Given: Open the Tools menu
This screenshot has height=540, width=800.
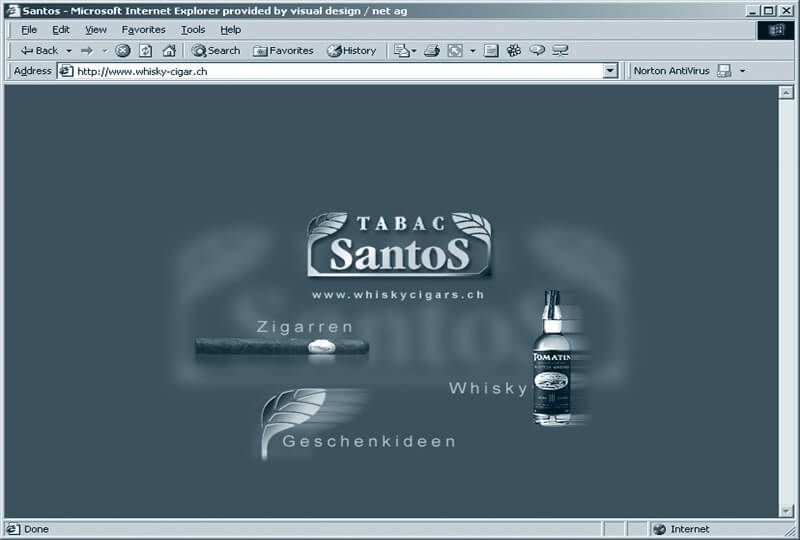Looking at the screenshot, I should click(193, 30).
